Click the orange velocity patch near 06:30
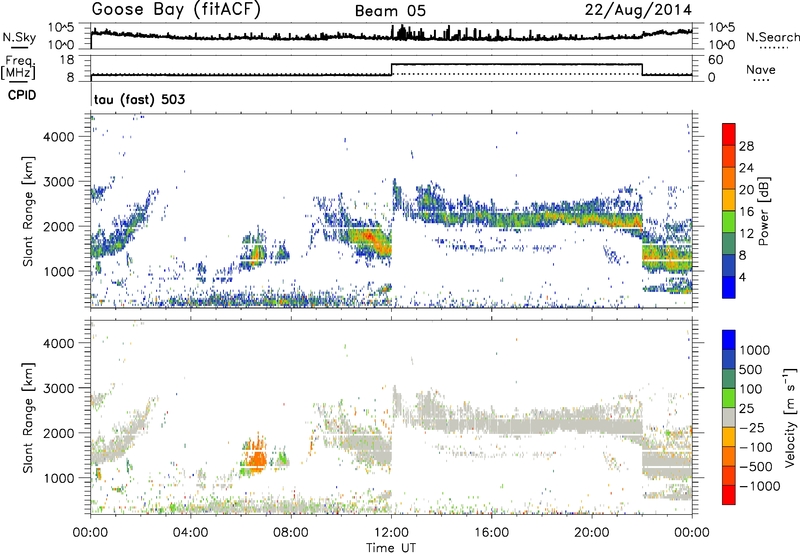The height and width of the screenshot is (554, 800). (257, 457)
